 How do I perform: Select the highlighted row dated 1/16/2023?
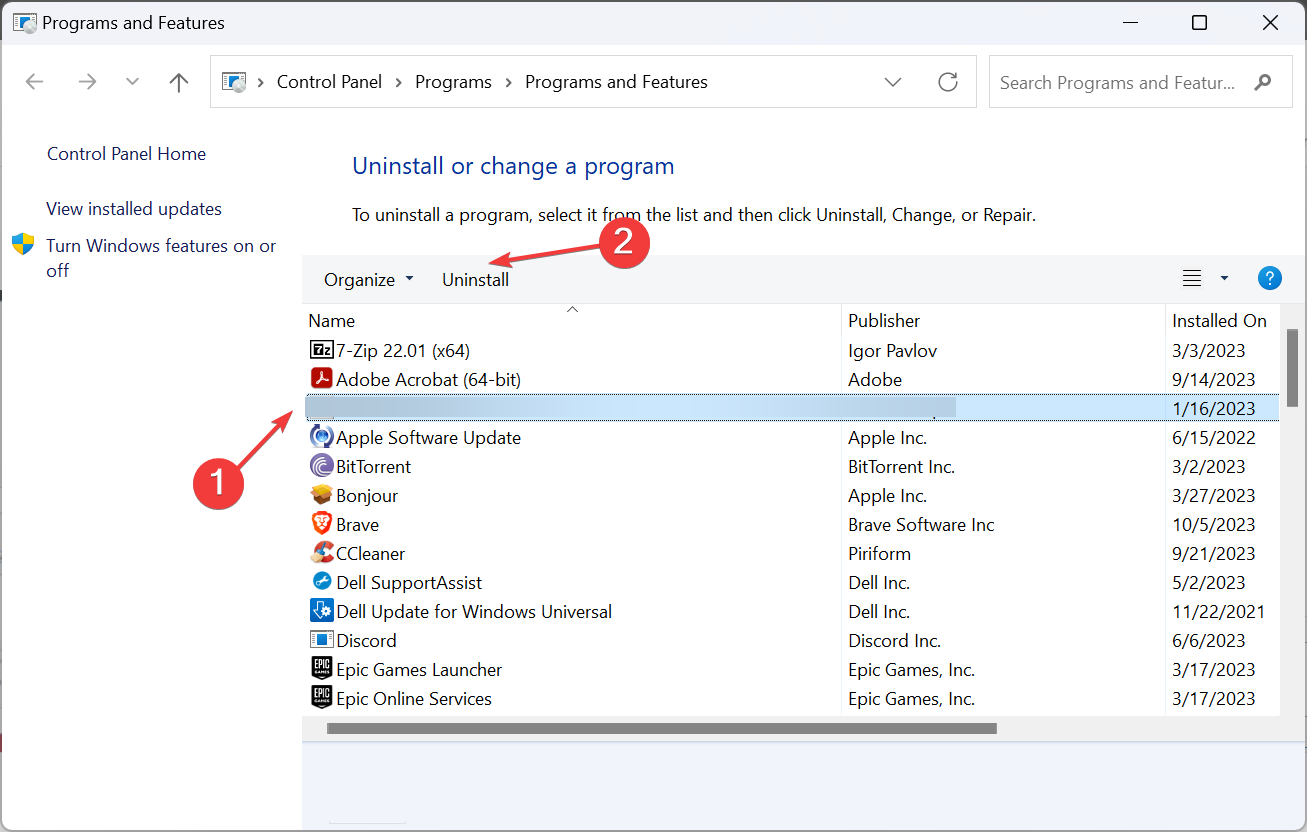click(x=791, y=407)
